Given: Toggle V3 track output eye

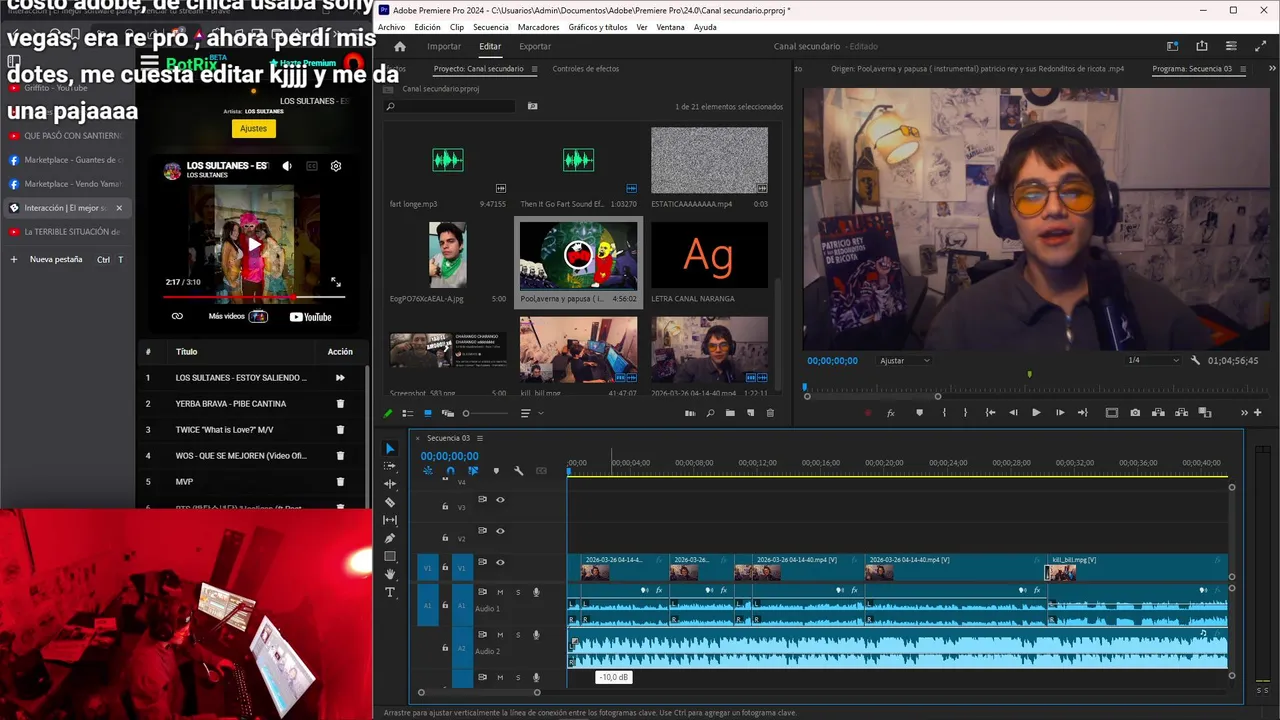Looking at the screenshot, I should pos(500,500).
